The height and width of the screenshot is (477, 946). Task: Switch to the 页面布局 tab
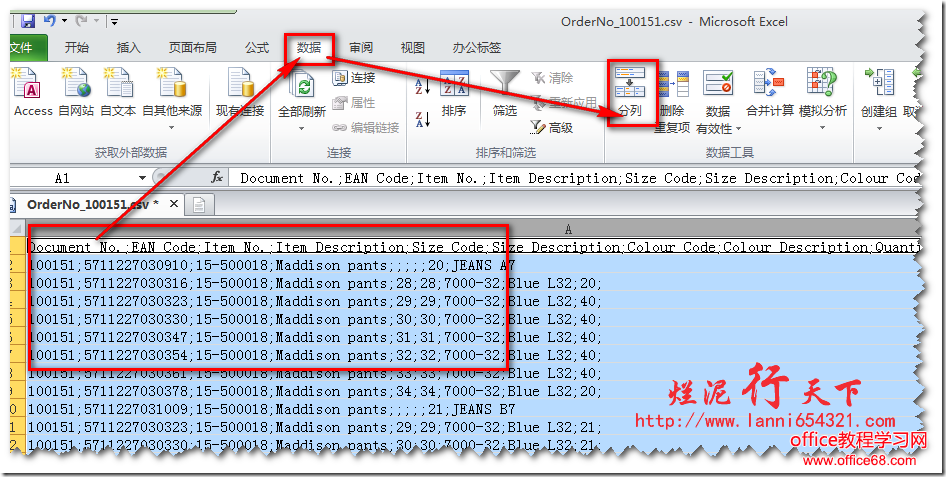coord(192,48)
